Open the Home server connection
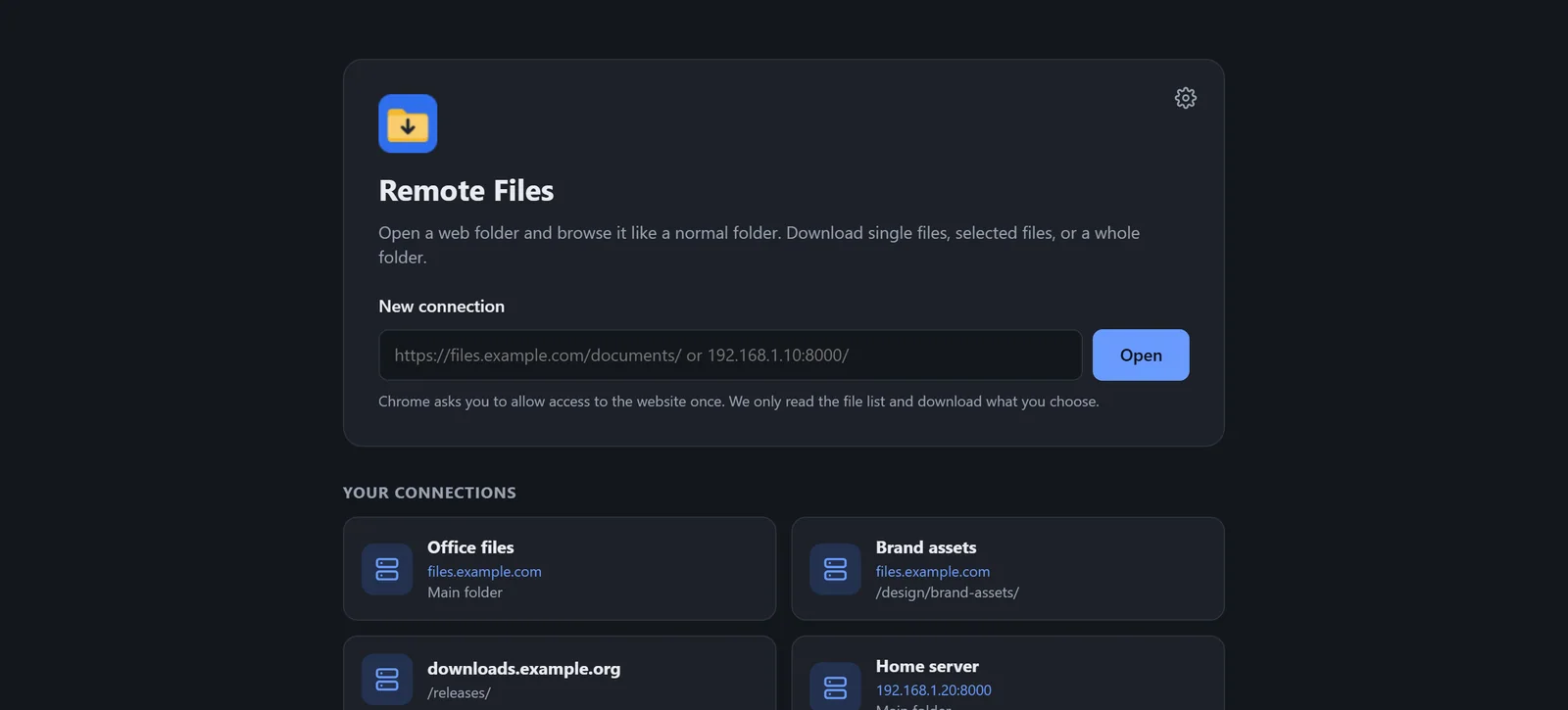 click(1007, 674)
